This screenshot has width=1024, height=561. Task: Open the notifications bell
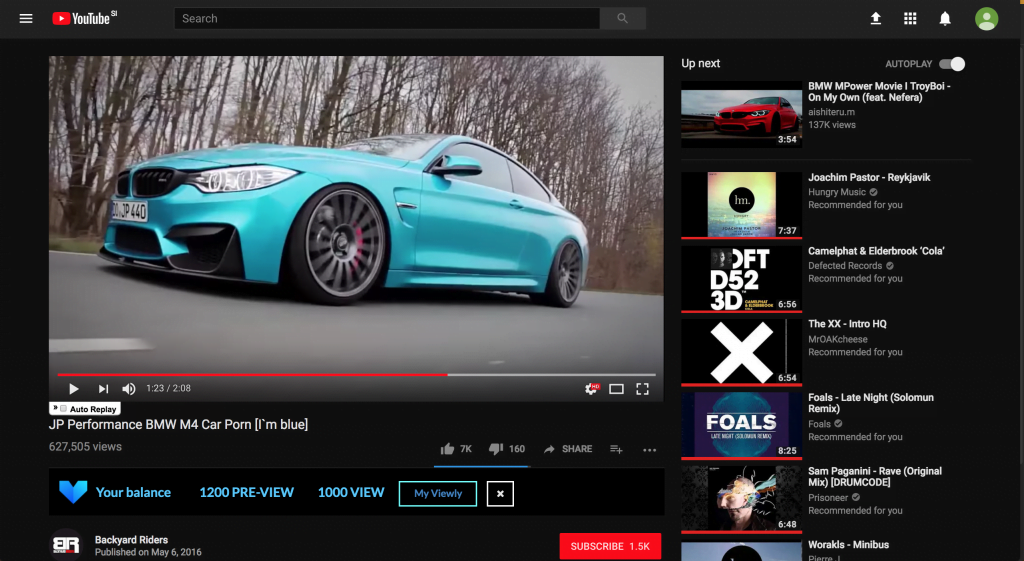(945, 19)
